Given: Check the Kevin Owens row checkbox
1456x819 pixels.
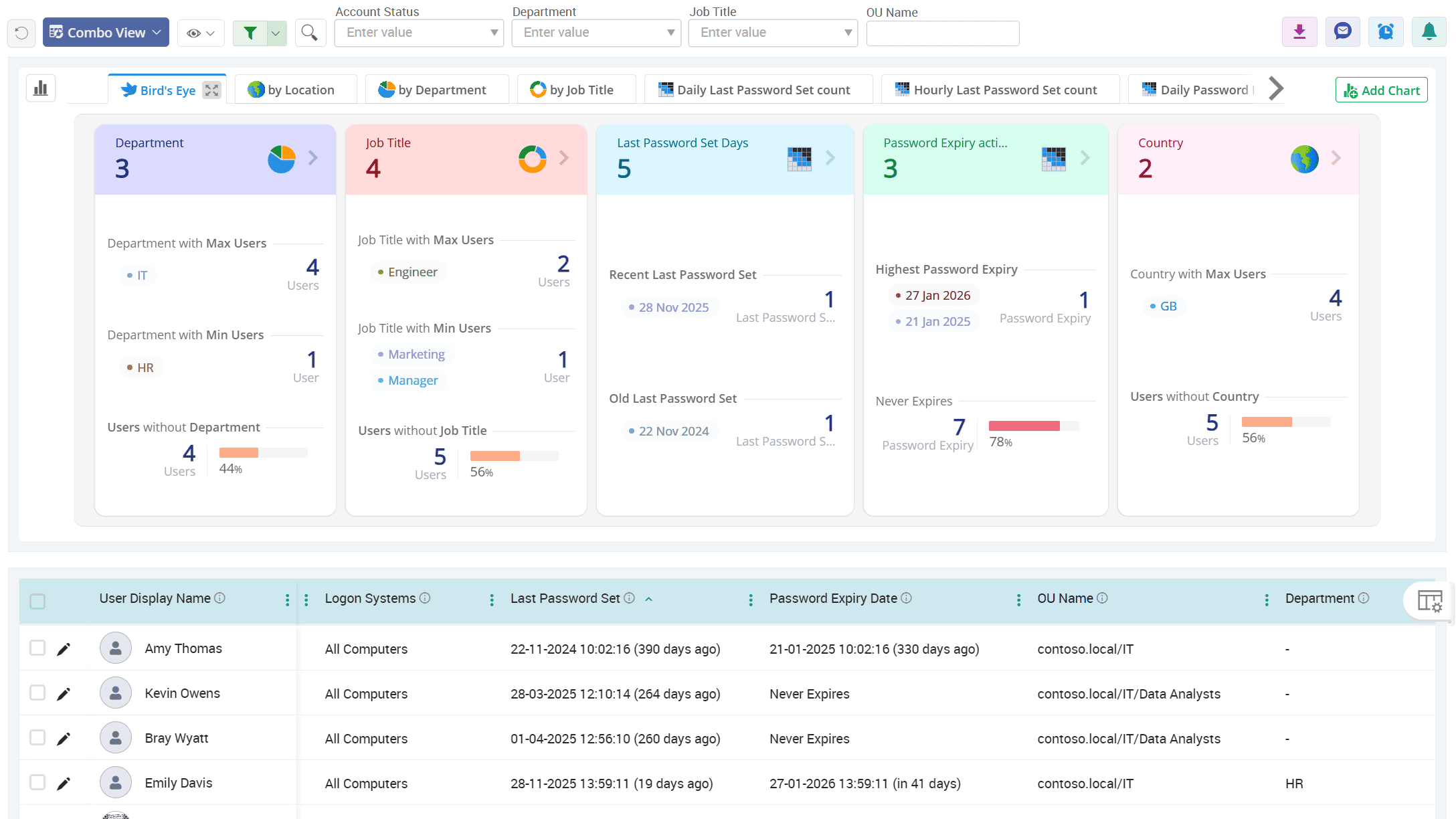Looking at the screenshot, I should pos(37,693).
